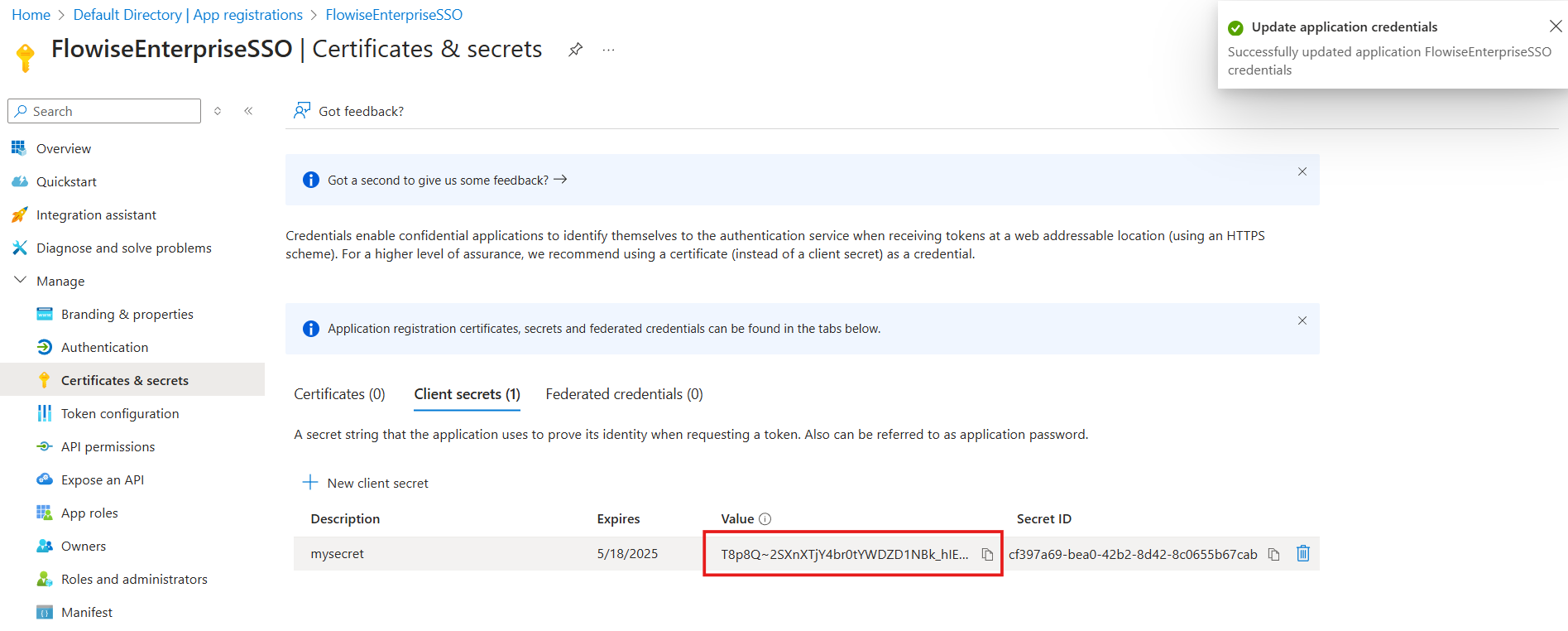Collapse the sidebar with double chevron
Screen dimensions: 1568x631
click(x=248, y=111)
